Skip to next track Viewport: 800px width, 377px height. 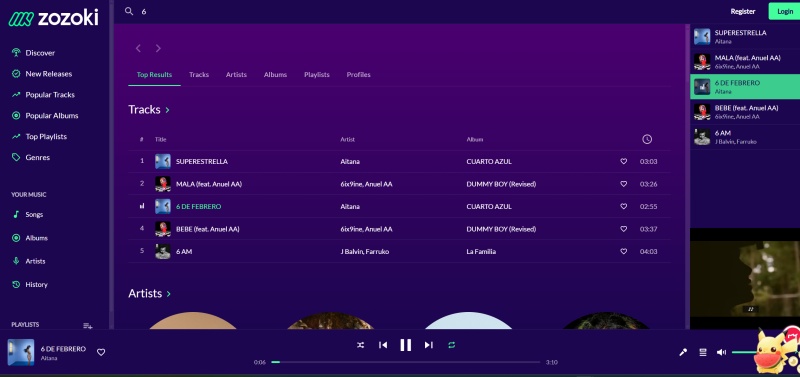click(429, 345)
